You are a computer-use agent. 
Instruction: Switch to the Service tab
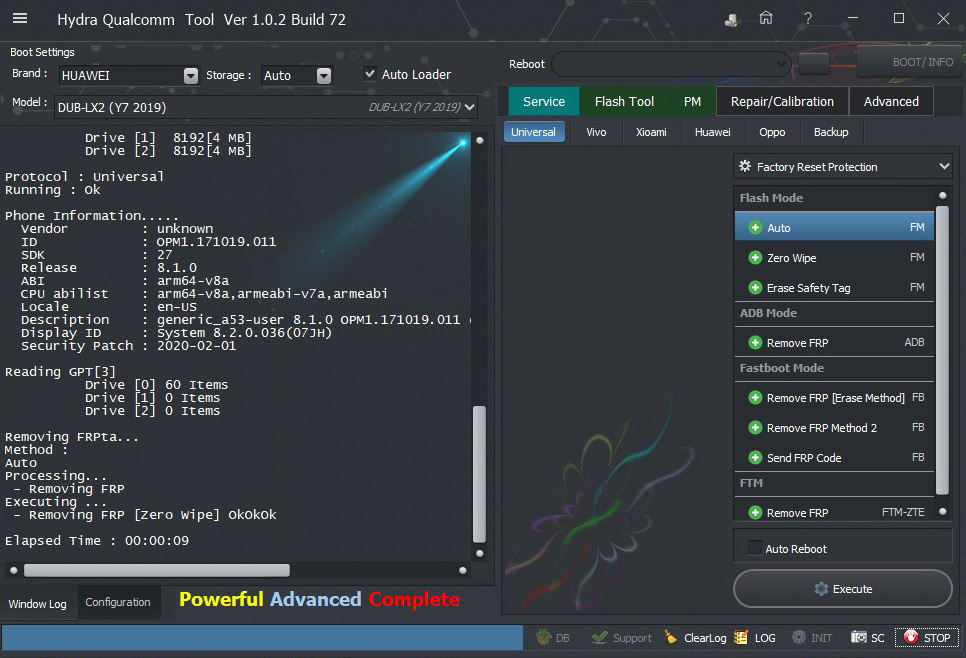(x=543, y=101)
